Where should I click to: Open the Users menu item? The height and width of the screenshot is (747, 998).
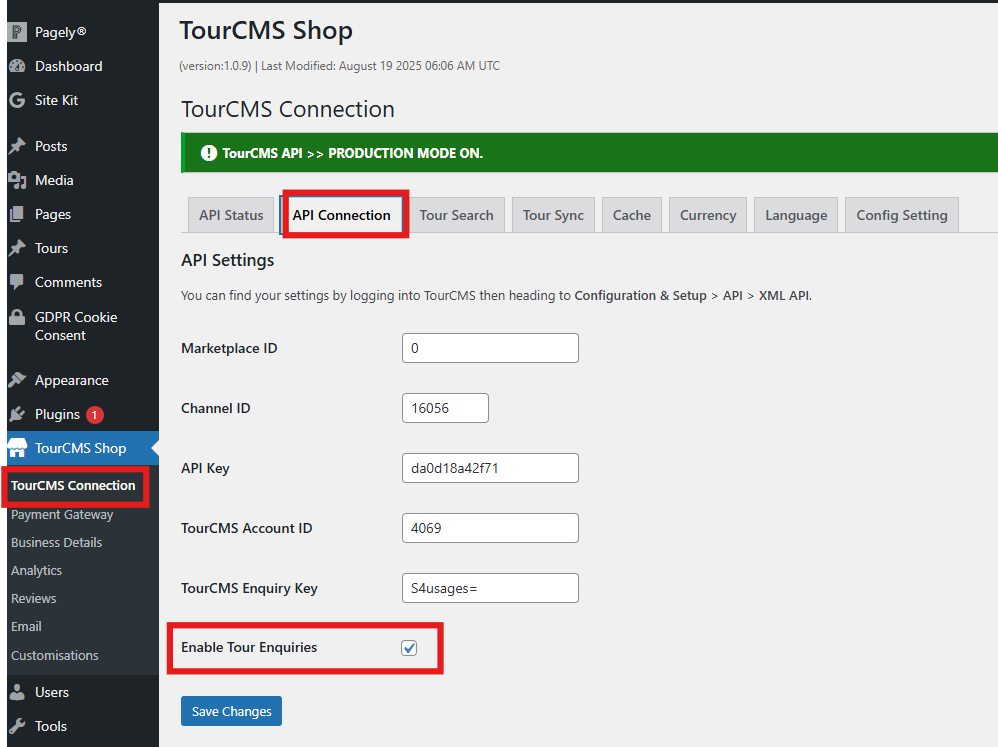coord(52,692)
